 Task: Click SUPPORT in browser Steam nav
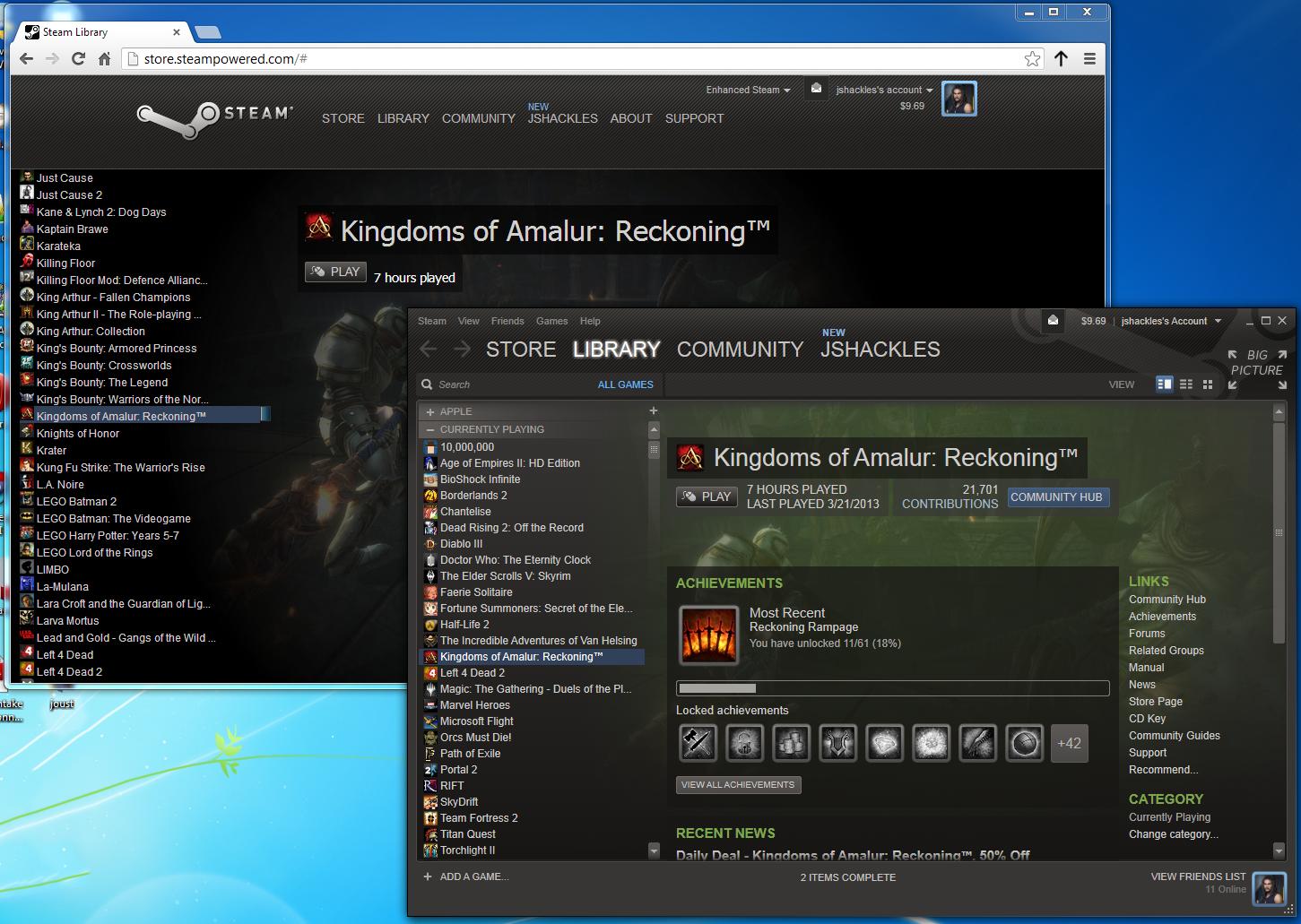[694, 118]
